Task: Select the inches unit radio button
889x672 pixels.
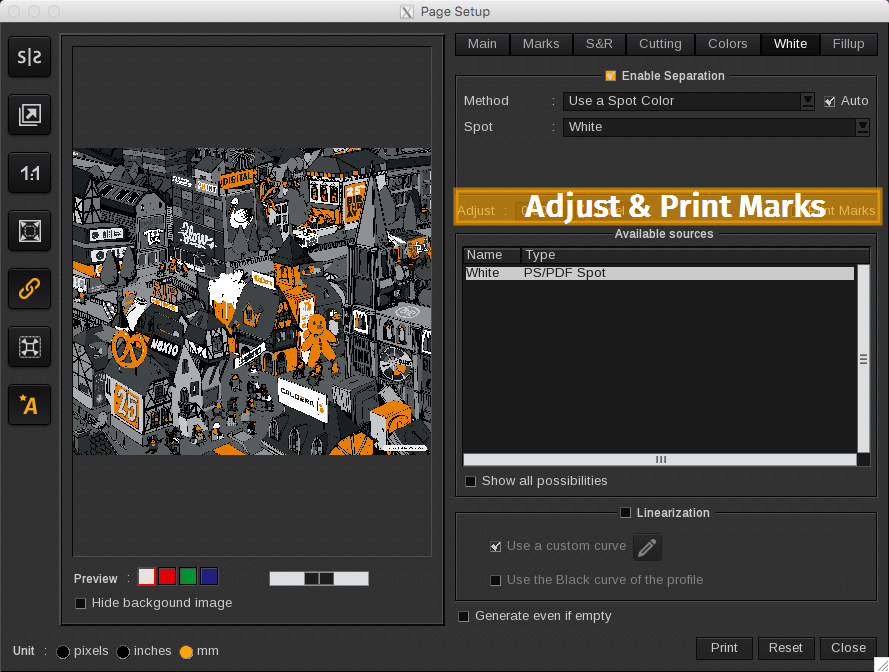Action: pos(123,652)
